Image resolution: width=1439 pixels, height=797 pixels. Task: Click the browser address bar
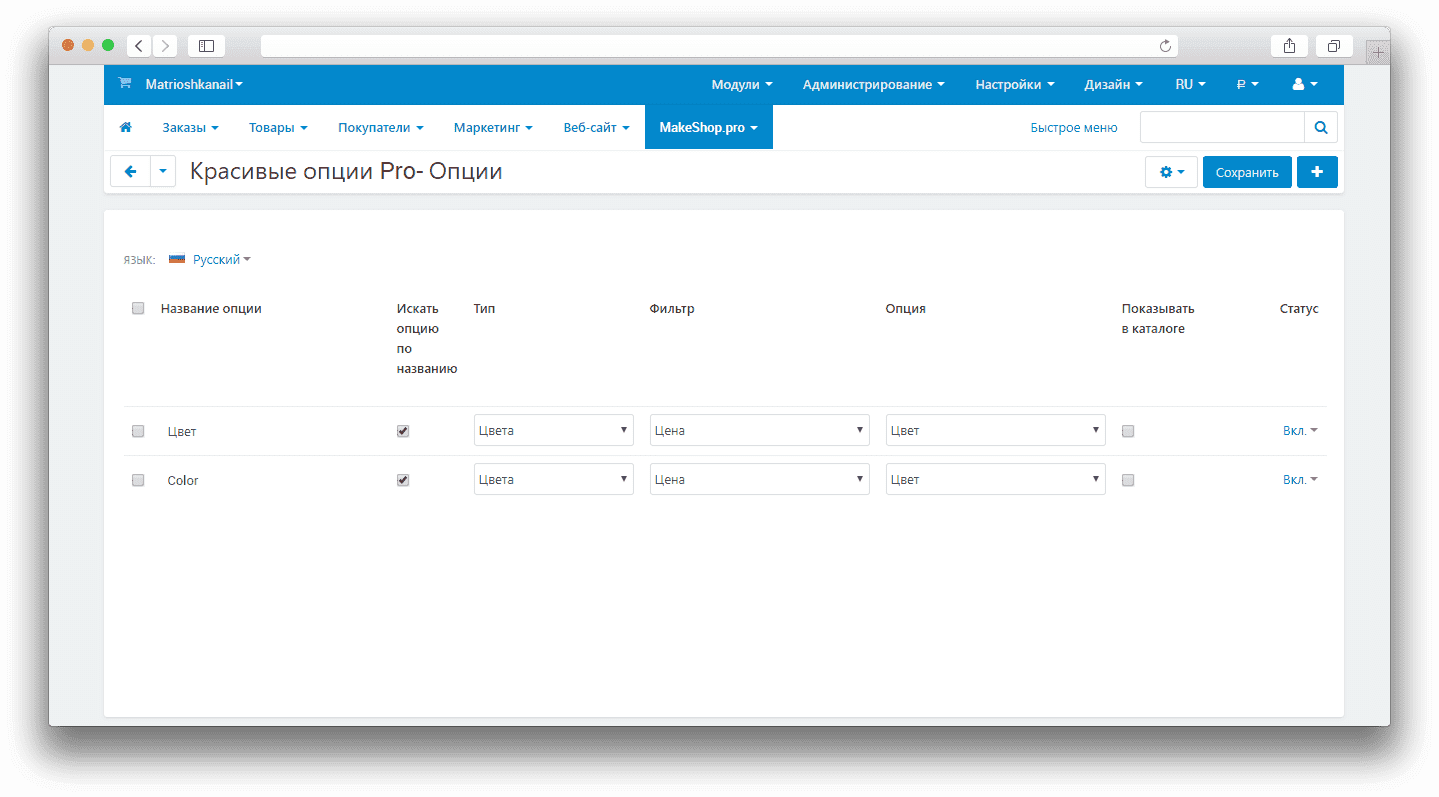pos(719,46)
